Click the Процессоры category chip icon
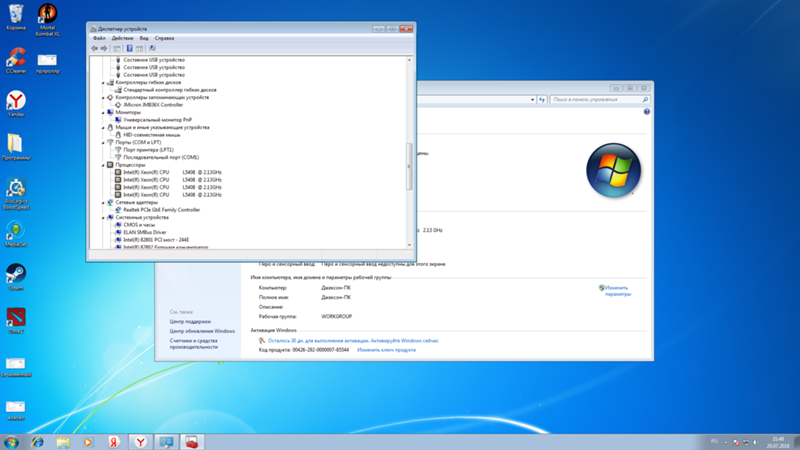 (x=110, y=165)
